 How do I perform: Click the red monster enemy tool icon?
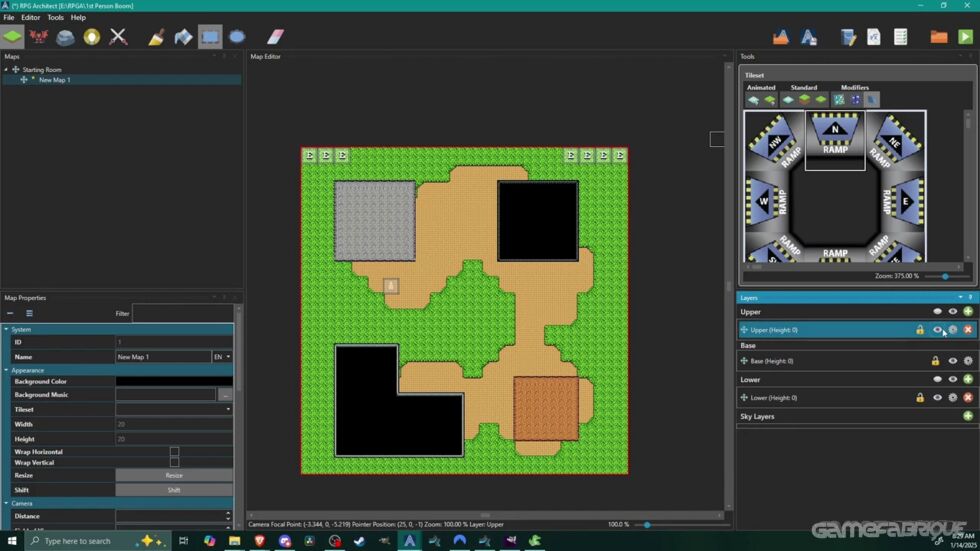coord(38,37)
